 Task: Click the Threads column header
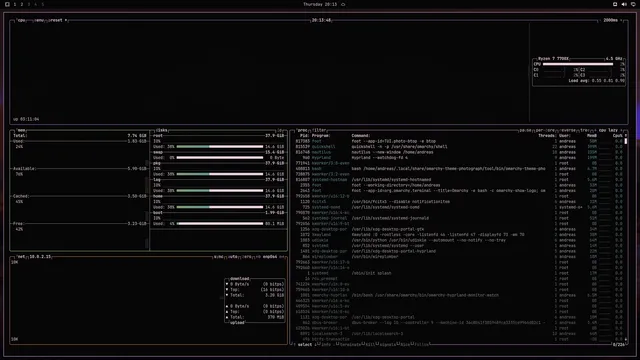point(547,136)
